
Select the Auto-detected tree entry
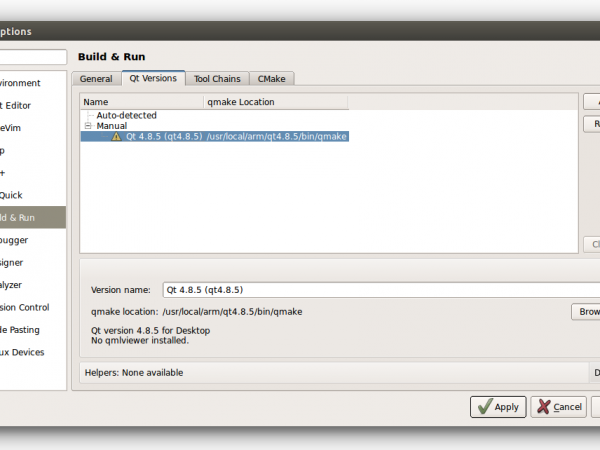point(126,115)
